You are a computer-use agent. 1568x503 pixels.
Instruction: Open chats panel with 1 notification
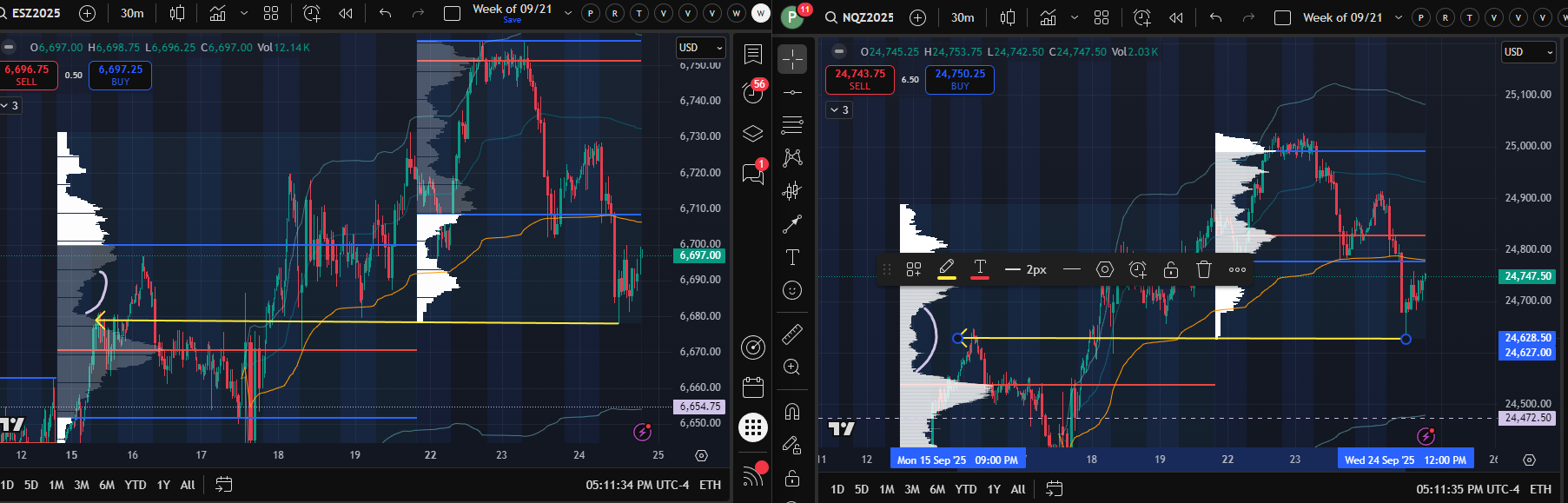pos(753,173)
